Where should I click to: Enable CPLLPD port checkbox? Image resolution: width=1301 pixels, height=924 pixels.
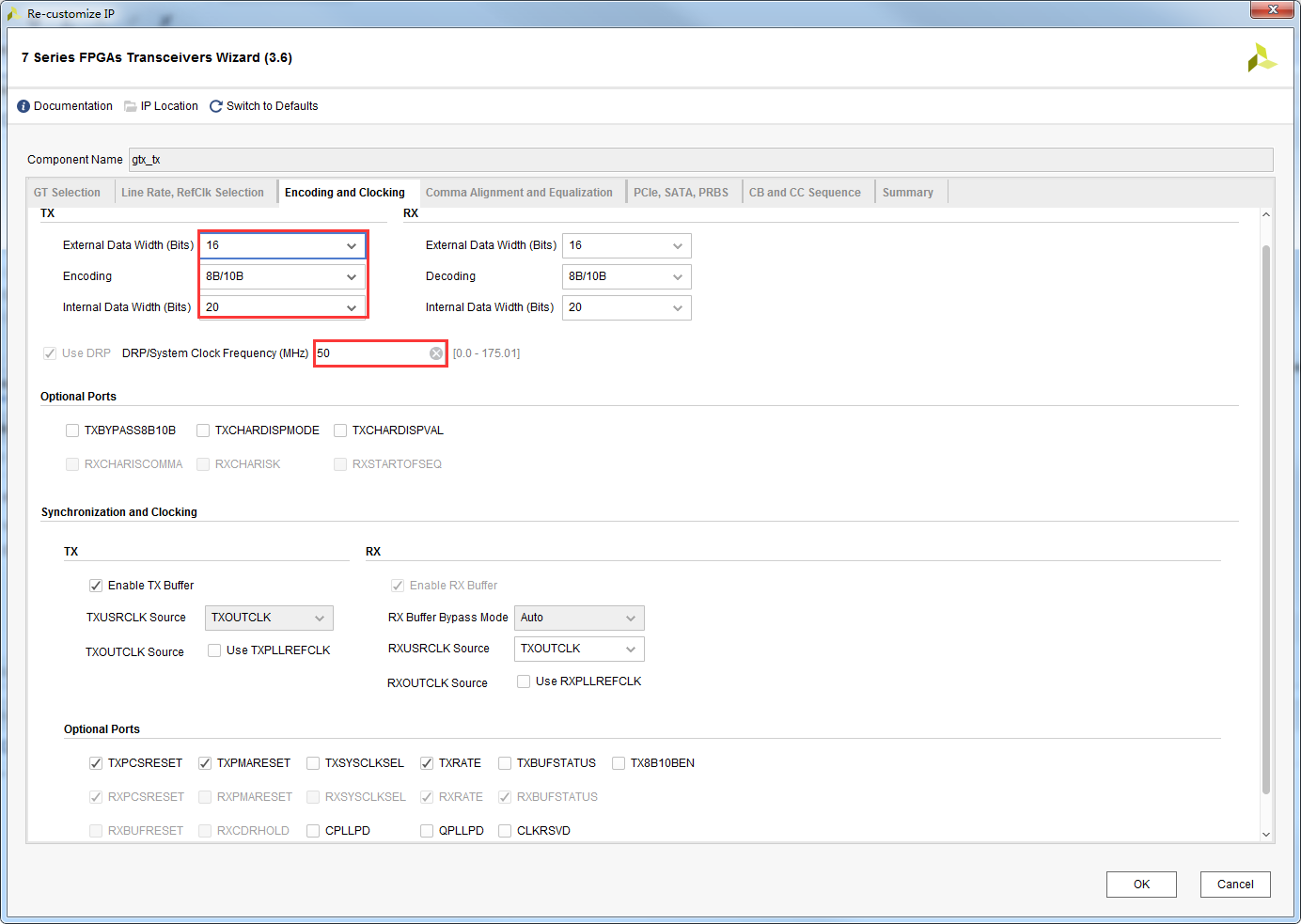pos(313,831)
